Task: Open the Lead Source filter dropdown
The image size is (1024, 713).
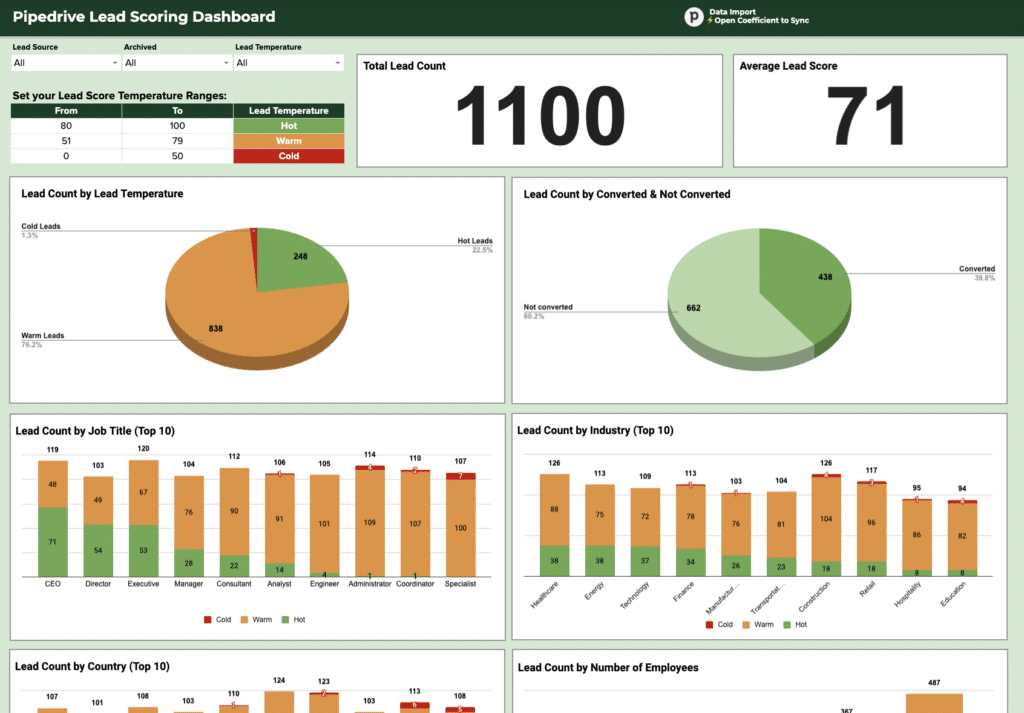Action: [65, 63]
